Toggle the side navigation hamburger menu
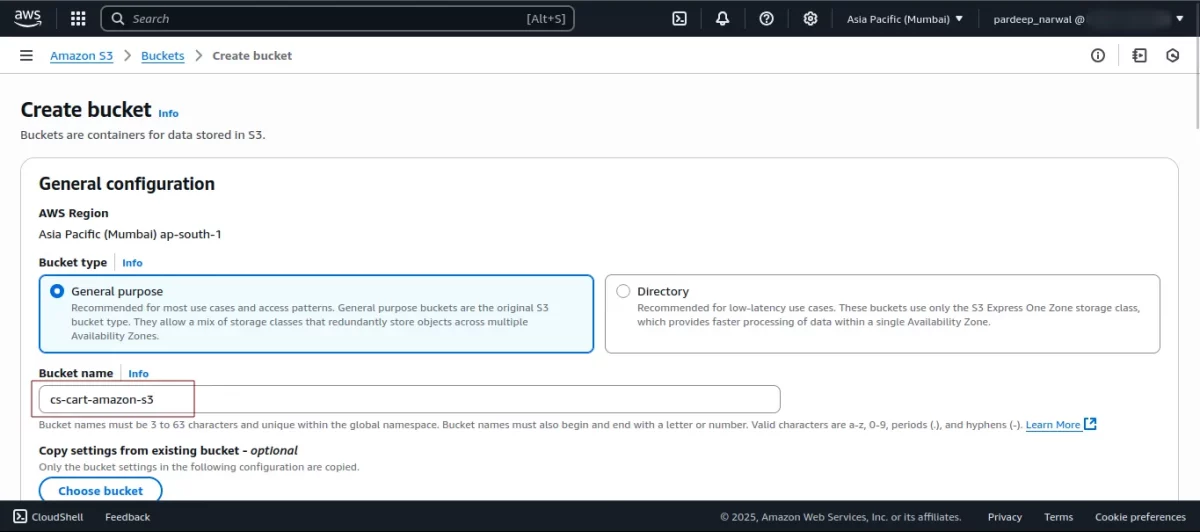The width and height of the screenshot is (1200, 532). (x=26, y=56)
